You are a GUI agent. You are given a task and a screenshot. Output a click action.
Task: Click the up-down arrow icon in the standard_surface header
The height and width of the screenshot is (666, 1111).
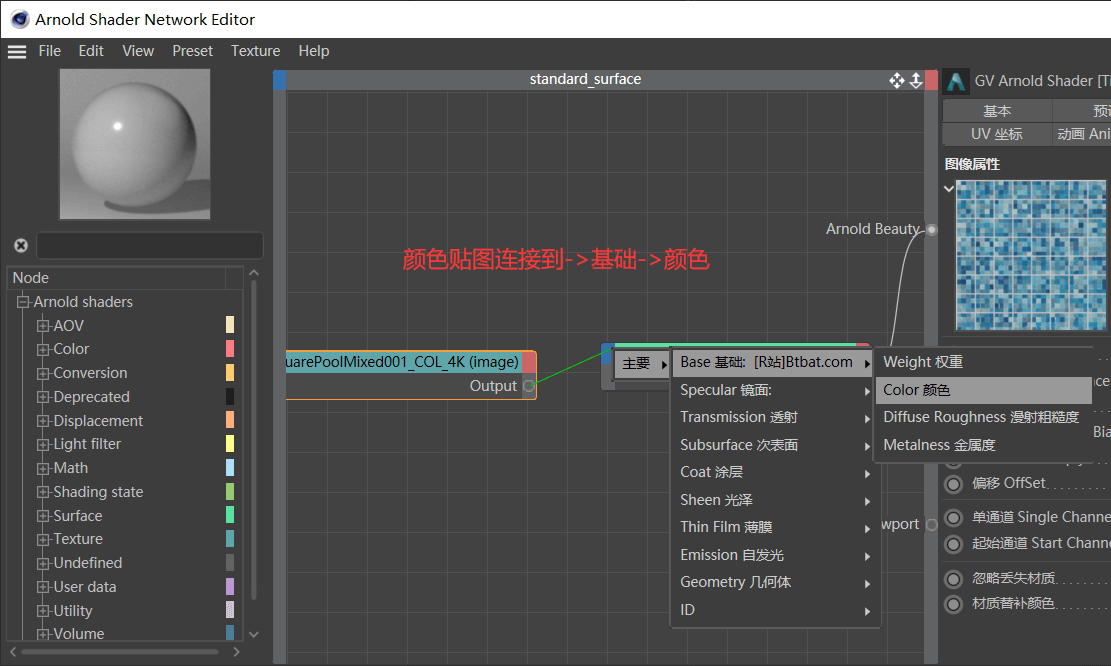click(916, 80)
